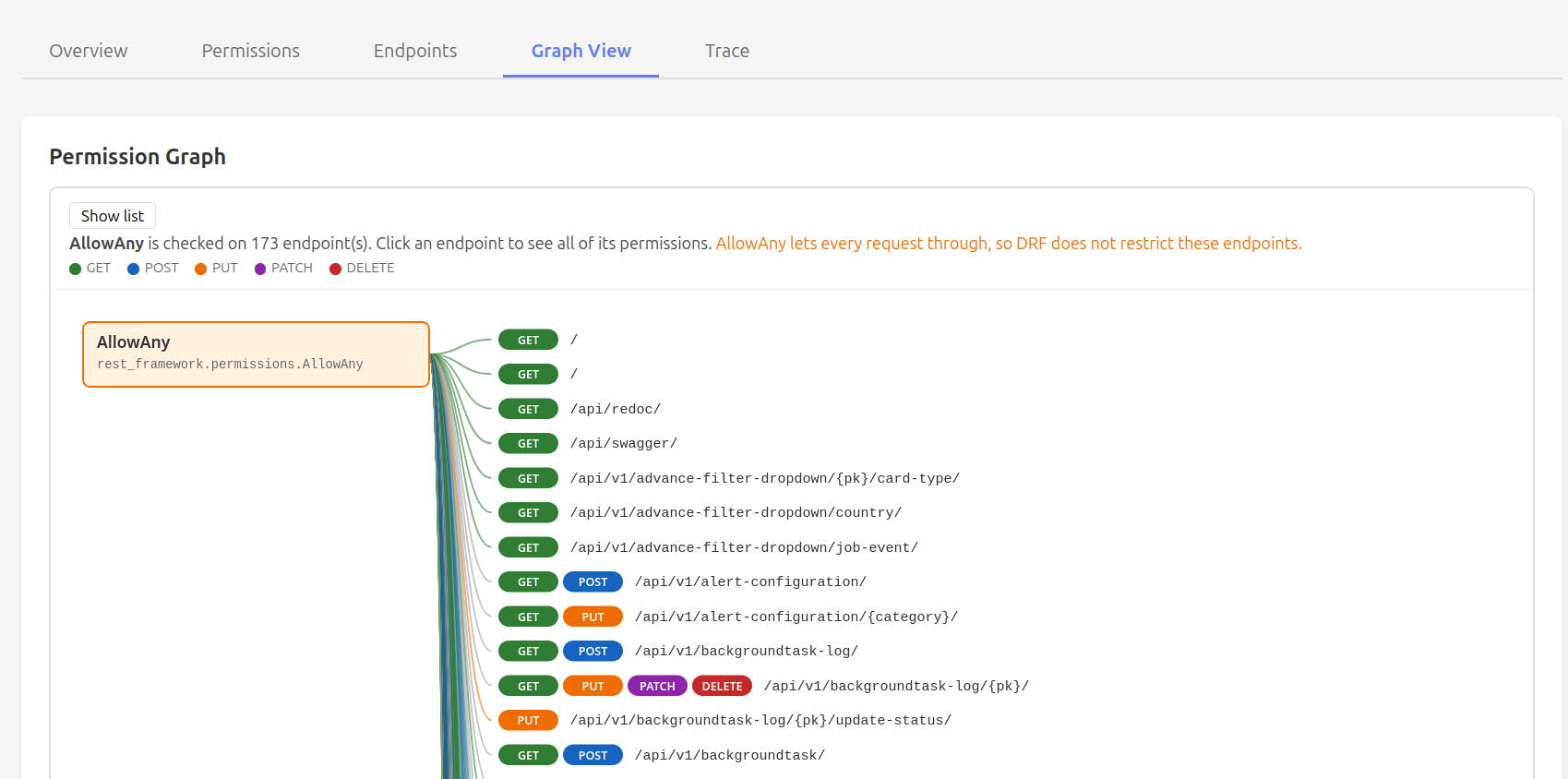
Task: Click the green GET legend dot
Action: pyautogui.click(x=76, y=269)
